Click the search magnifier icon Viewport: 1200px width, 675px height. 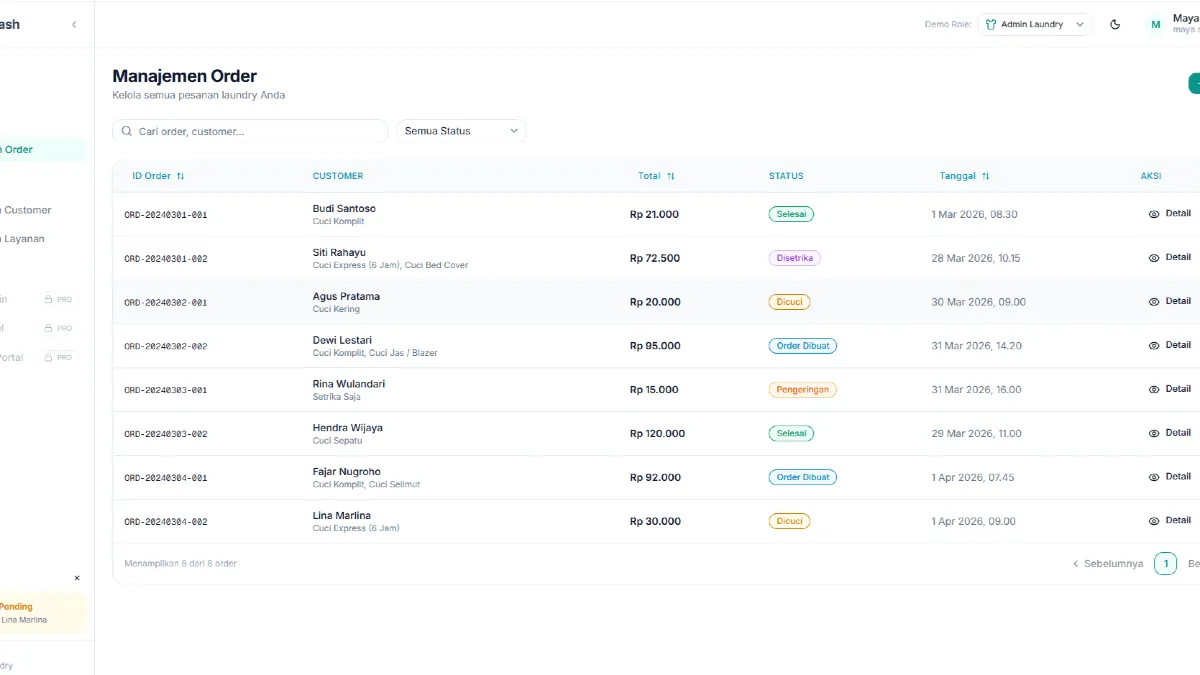pyautogui.click(x=127, y=131)
